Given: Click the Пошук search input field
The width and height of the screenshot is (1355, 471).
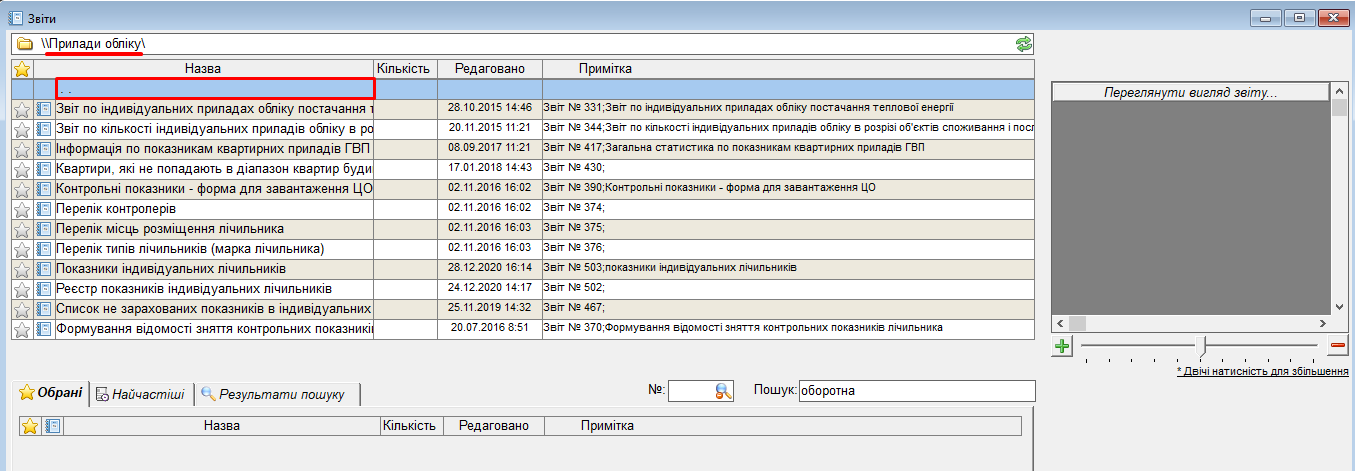Looking at the screenshot, I should [x=915, y=391].
